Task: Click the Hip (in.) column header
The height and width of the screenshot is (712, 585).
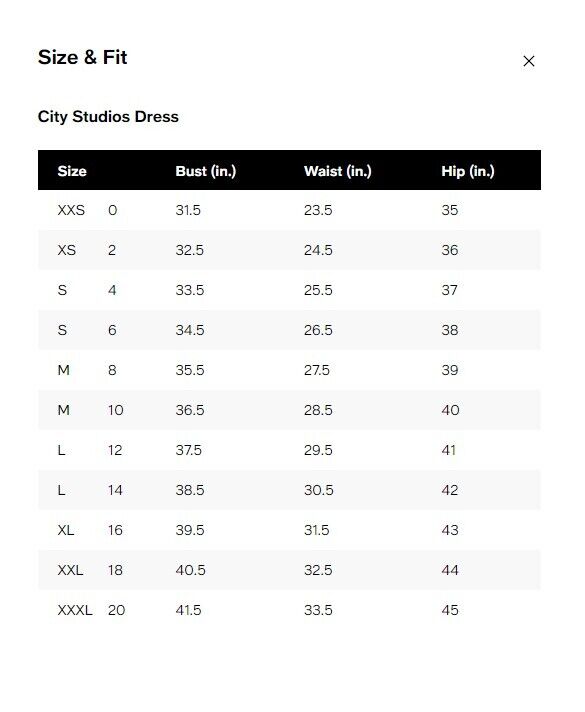Action: (x=468, y=171)
